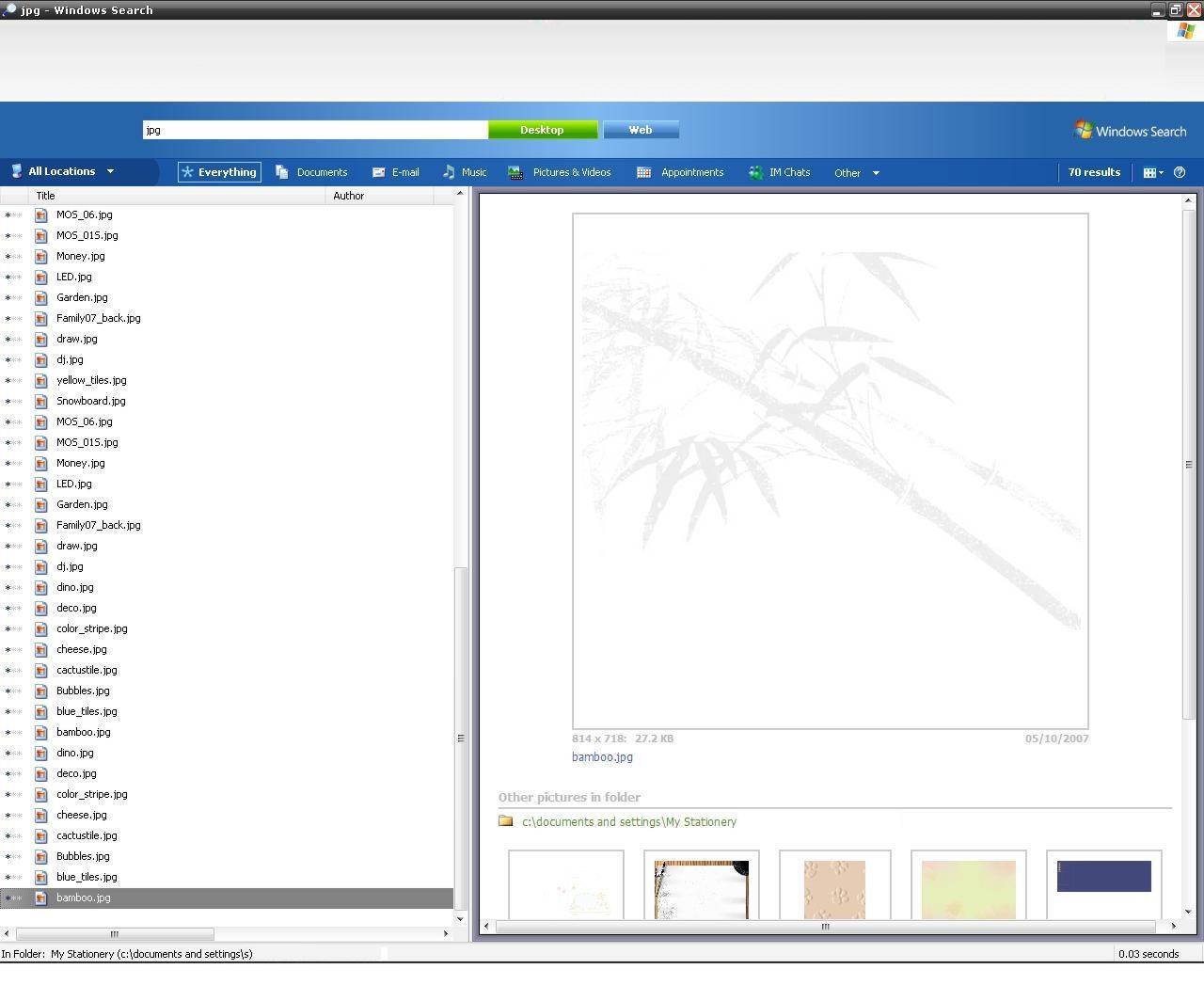Sort results by the Author column
Screen dimensions: 1204x1001
(x=348, y=196)
